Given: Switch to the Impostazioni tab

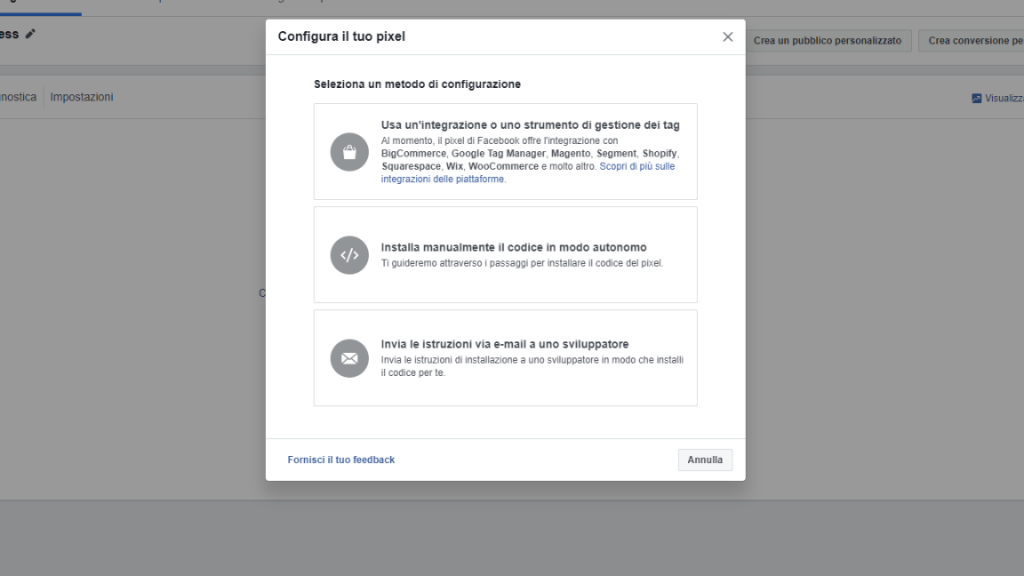Looking at the screenshot, I should [82, 97].
